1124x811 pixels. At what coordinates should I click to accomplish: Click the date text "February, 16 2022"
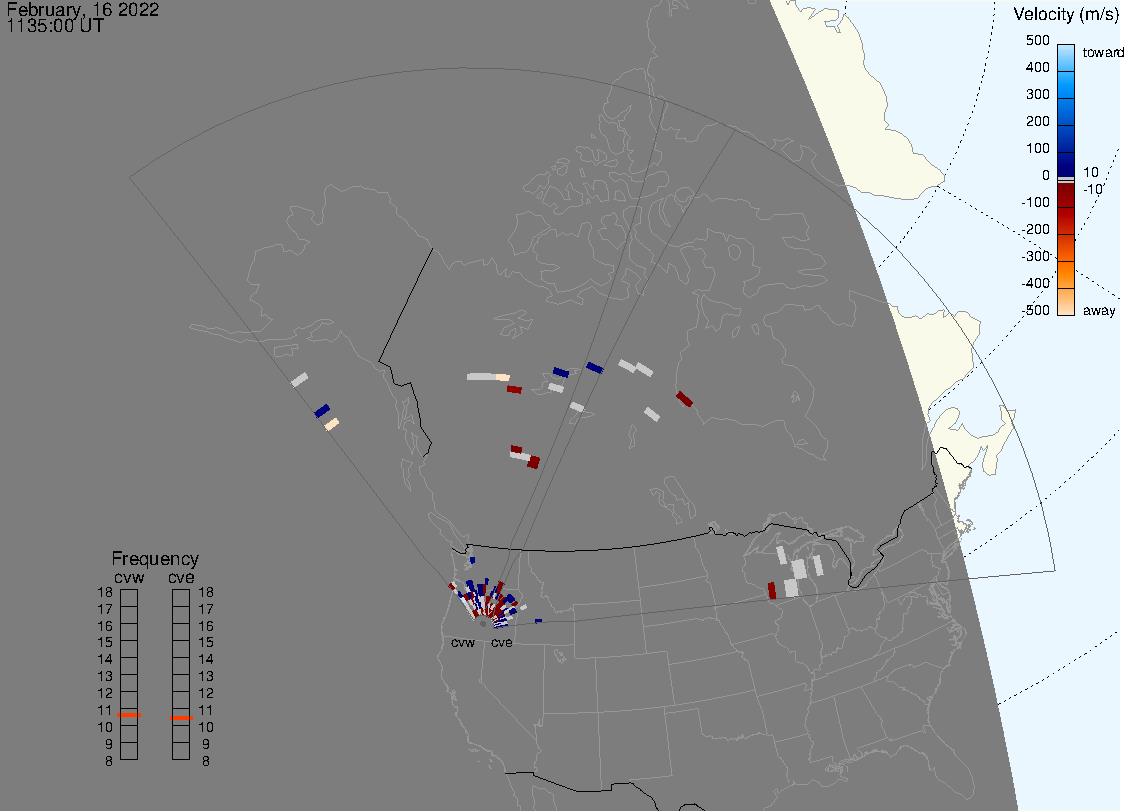(82, 11)
